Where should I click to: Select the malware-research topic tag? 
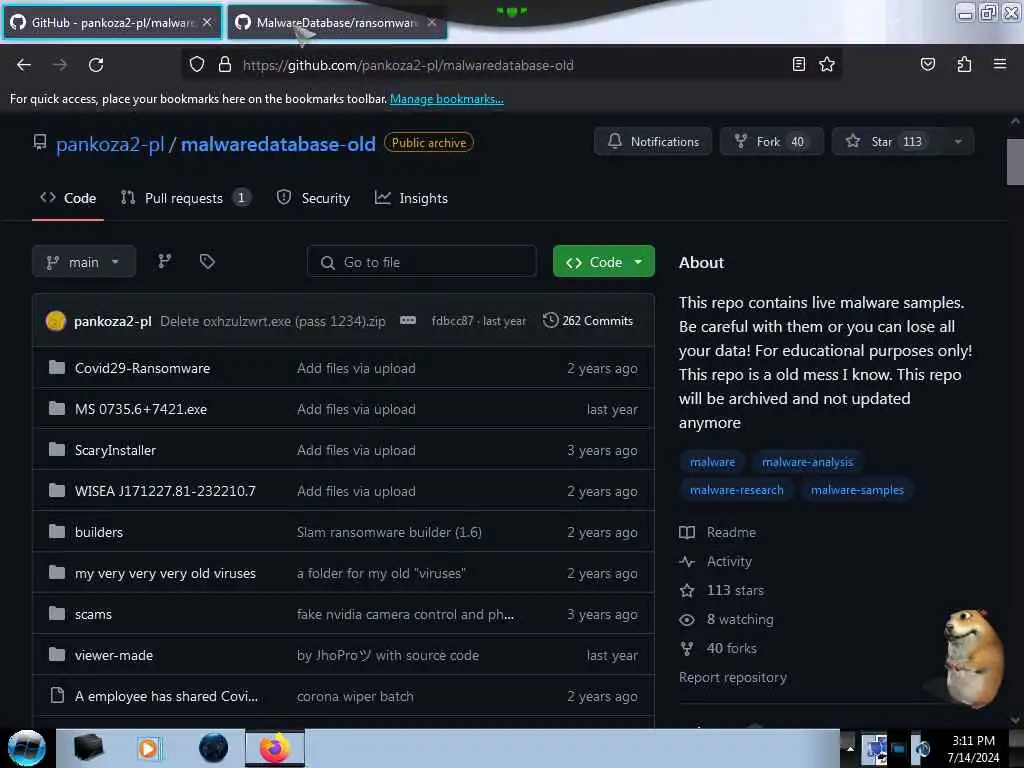click(737, 490)
